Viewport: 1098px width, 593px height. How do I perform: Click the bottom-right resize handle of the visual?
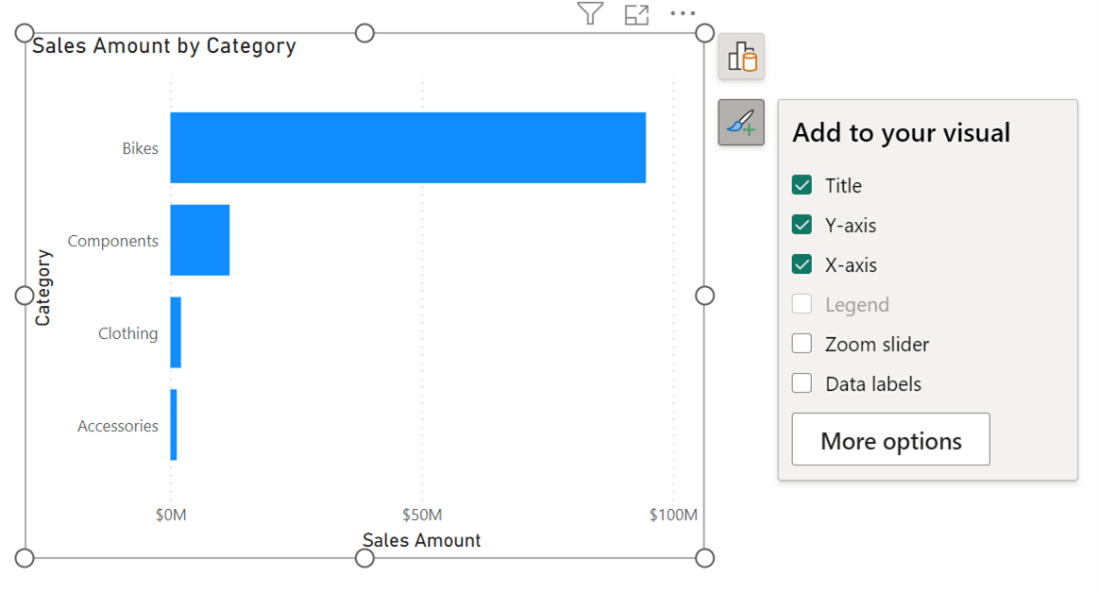click(x=705, y=558)
